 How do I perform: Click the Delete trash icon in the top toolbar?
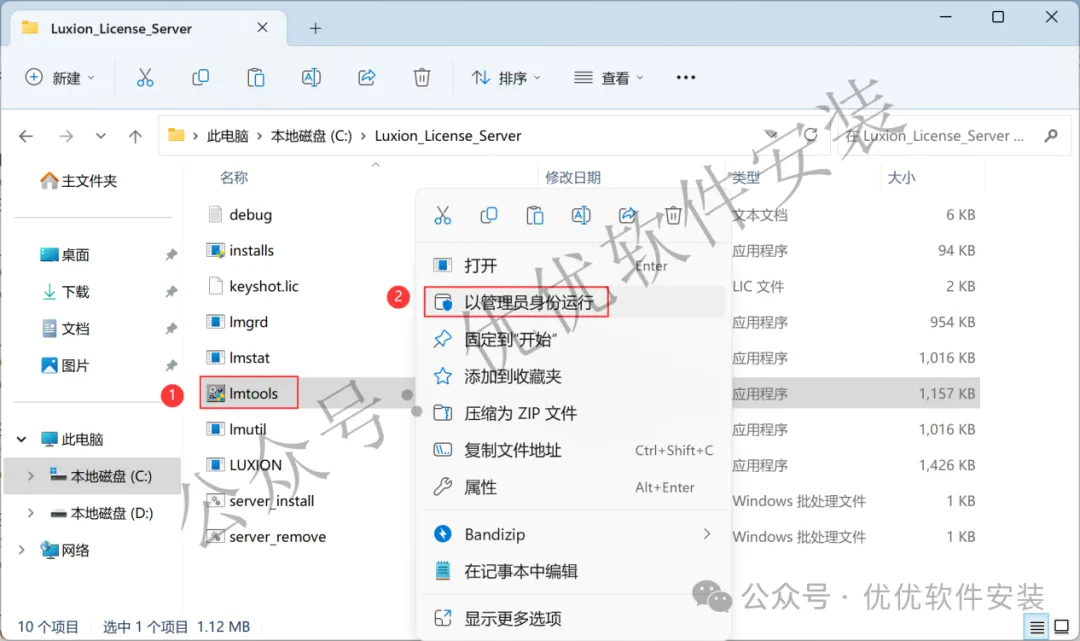pos(422,78)
